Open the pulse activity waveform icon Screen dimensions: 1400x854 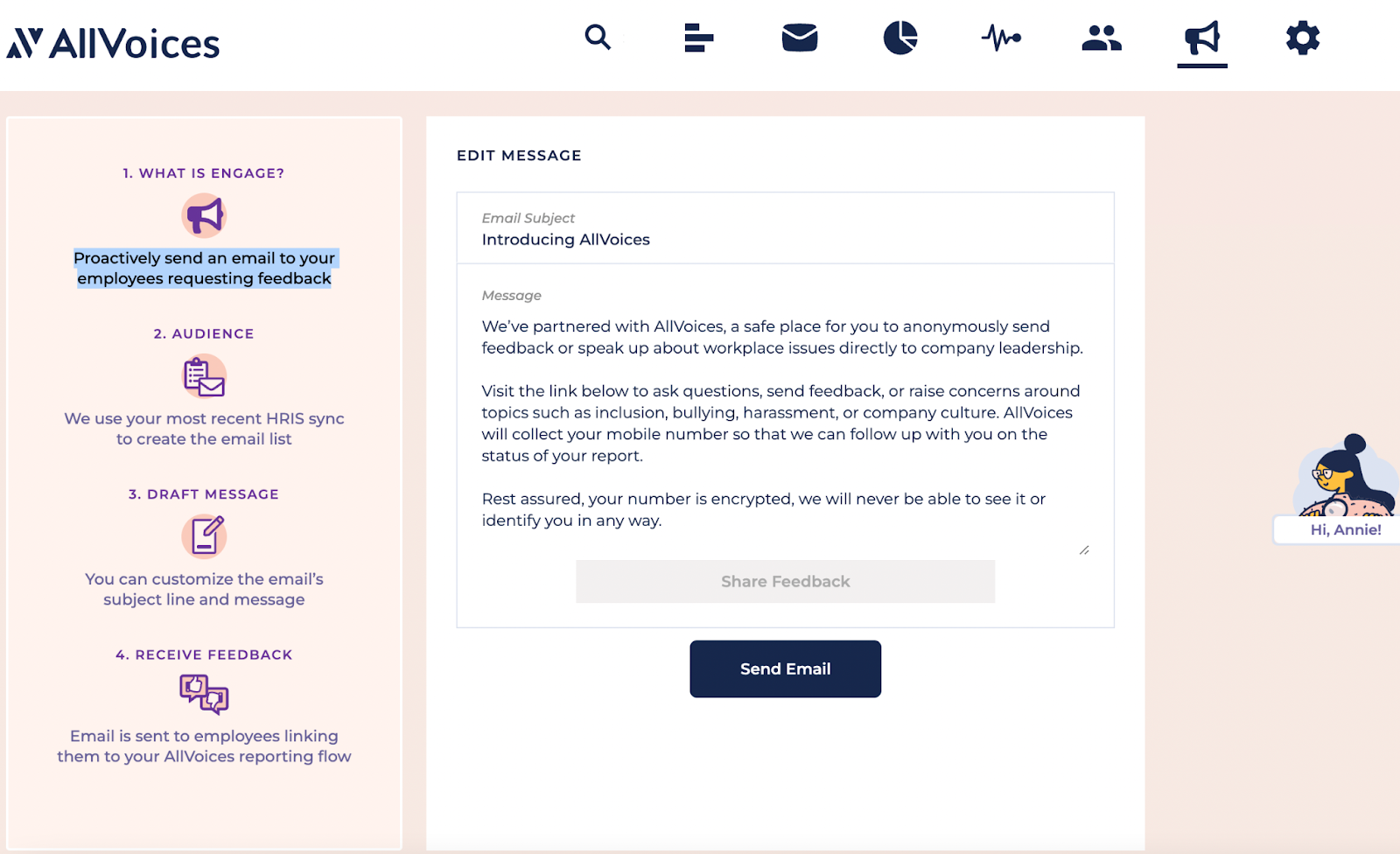click(1000, 38)
